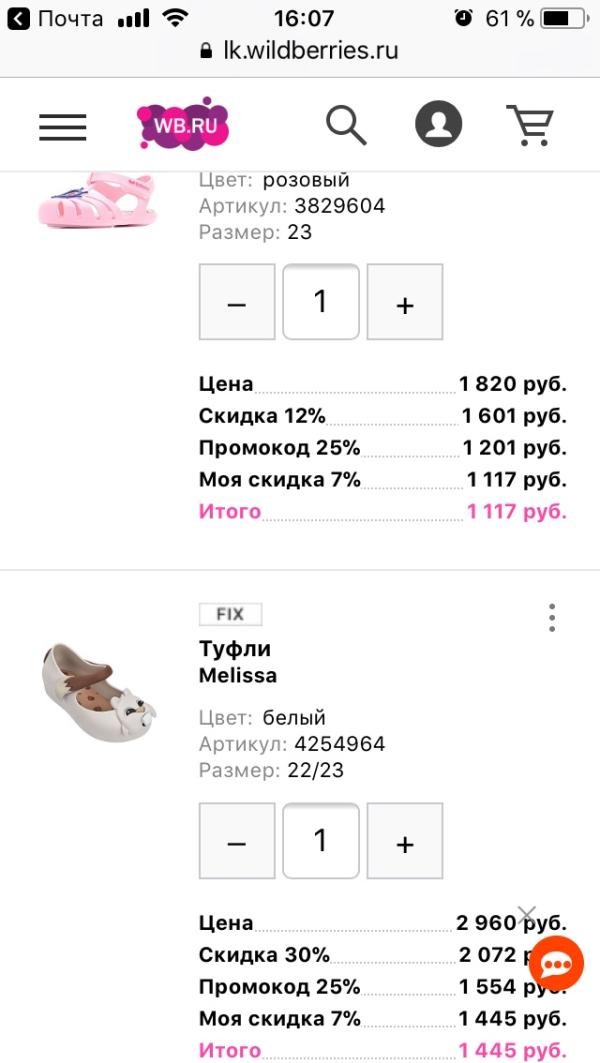600x1063 pixels.
Task: Increase quantity of Melissa shoes
Action: point(405,842)
